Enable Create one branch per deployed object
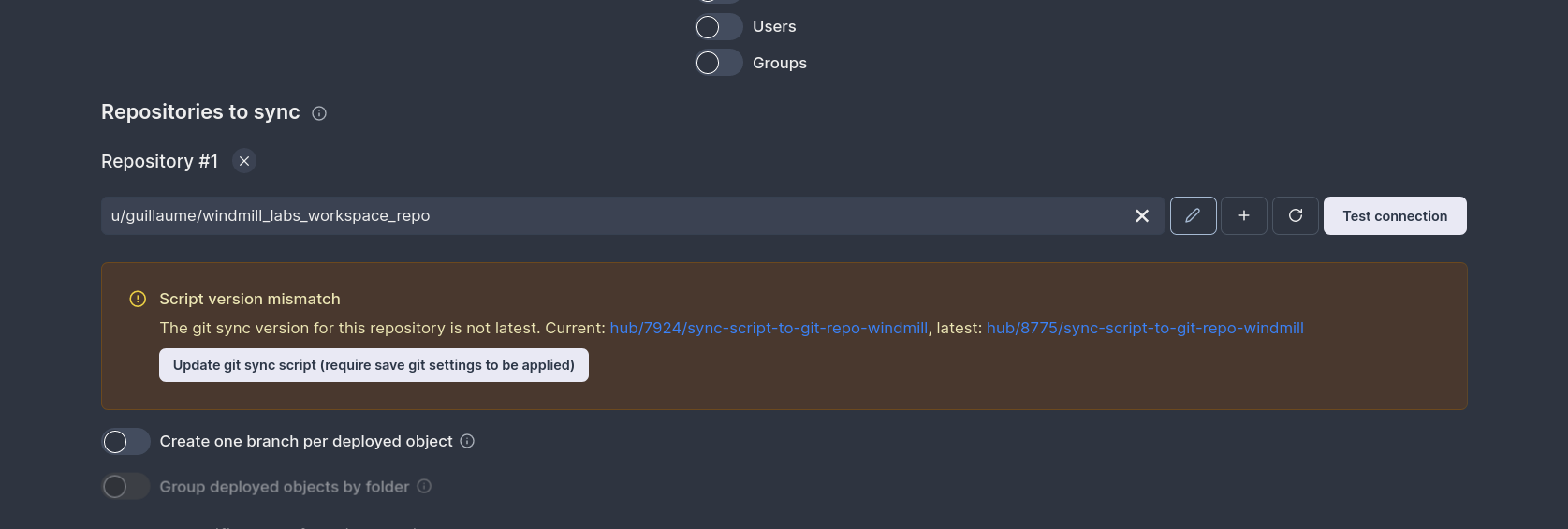Screen dimensions: 1568x529 tap(125, 441)
